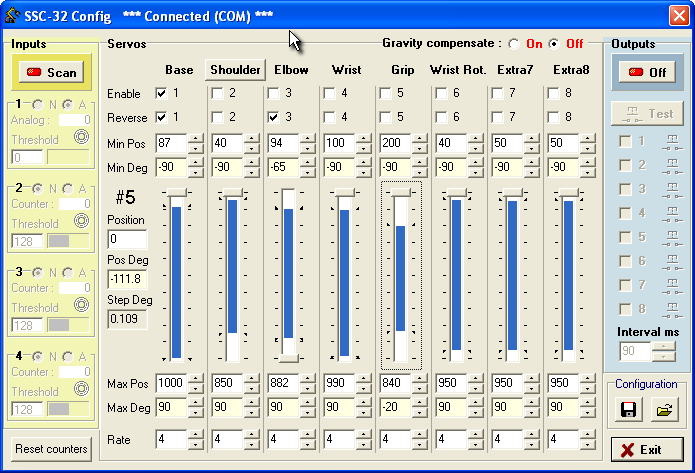The width and height of the screenshot is (695, 473).
Task: Check Reverse for servo 4 Wrist
Action: pyautogui.click(x=329, y=117)
